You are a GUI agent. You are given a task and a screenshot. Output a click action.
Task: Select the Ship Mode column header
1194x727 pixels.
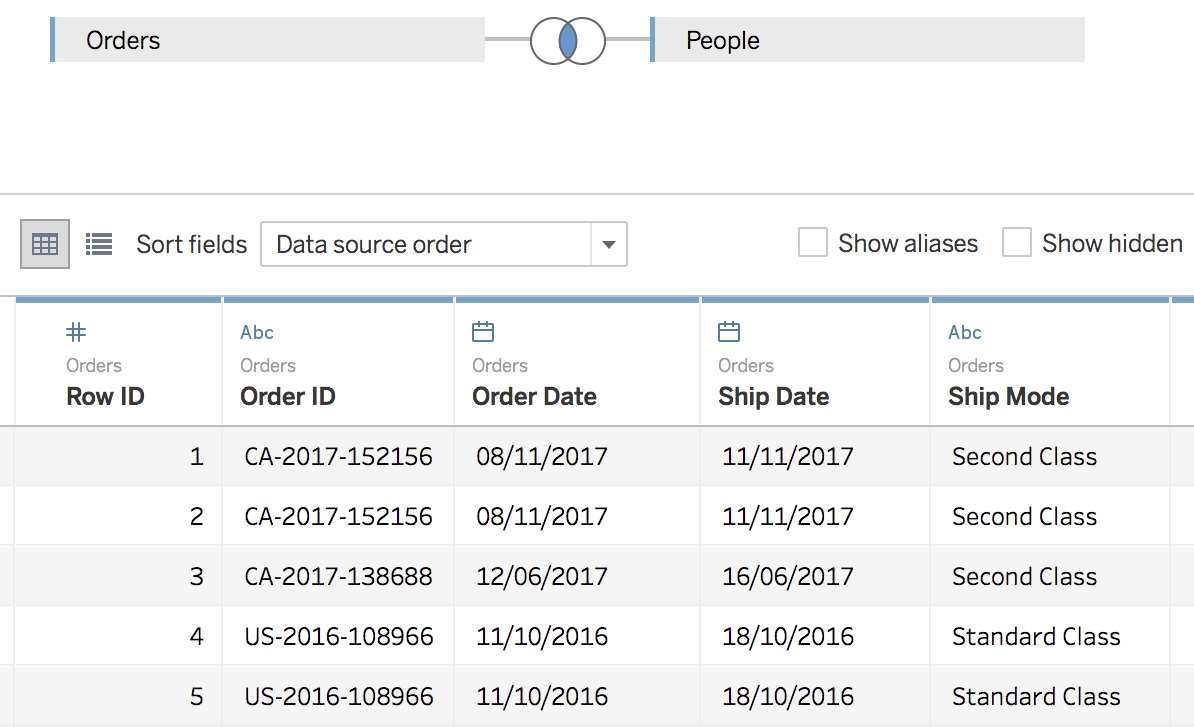coord(1008,397)
